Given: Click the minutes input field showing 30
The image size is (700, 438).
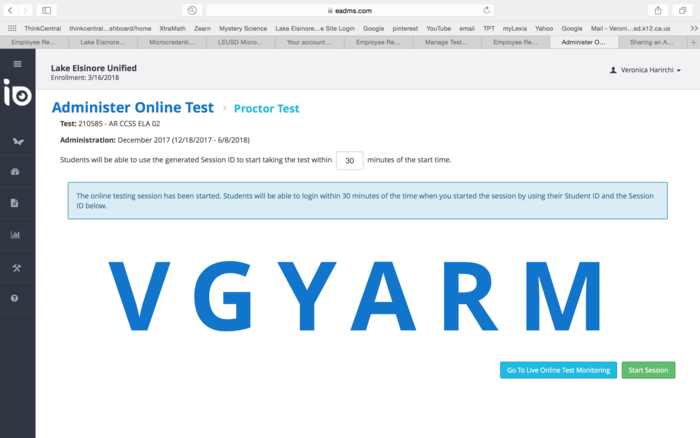Looking at the screenshot, I should [x=349, y=160].
